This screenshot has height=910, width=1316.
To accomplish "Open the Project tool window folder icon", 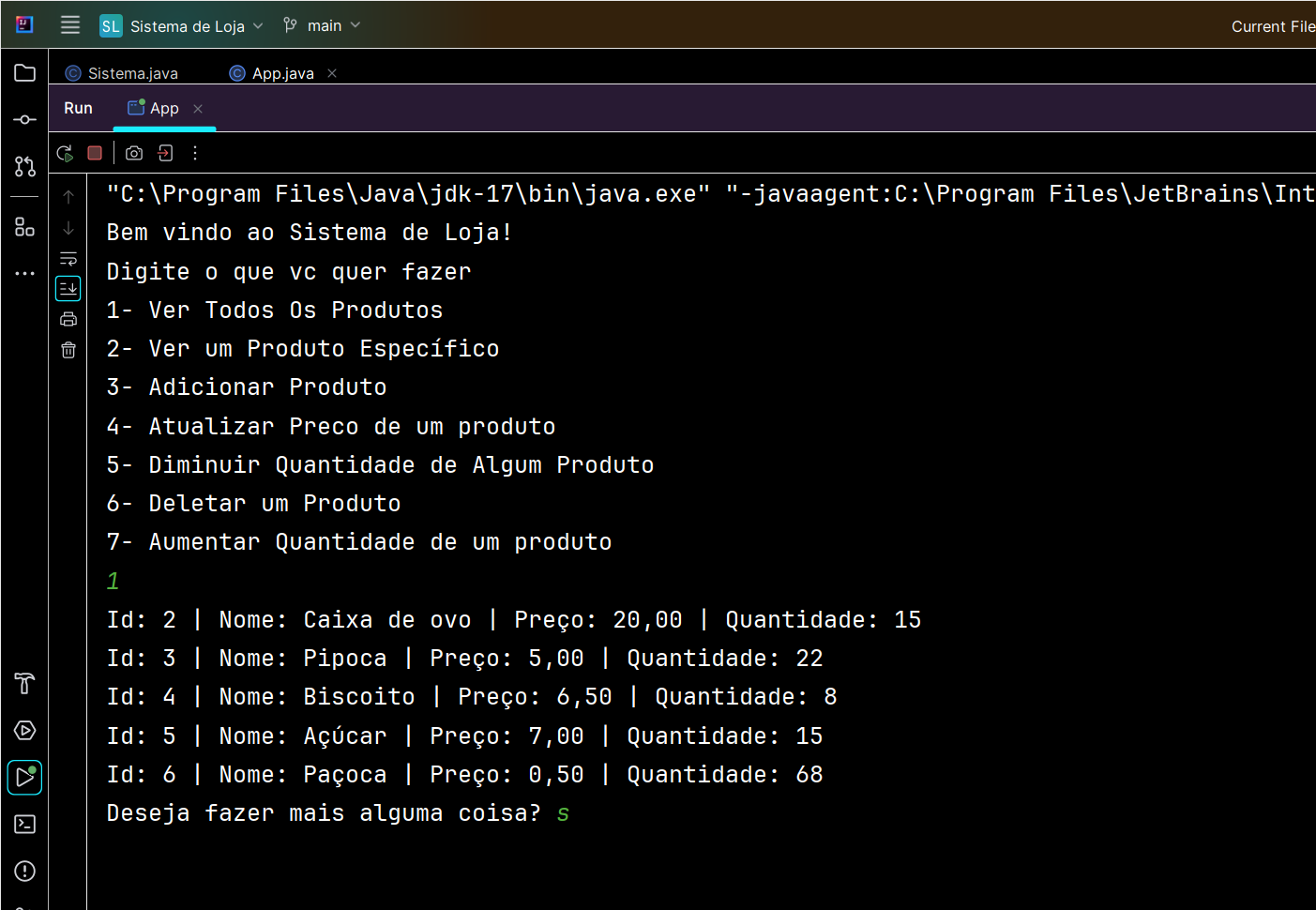I will pyautogui.click(x=25, y=73).
